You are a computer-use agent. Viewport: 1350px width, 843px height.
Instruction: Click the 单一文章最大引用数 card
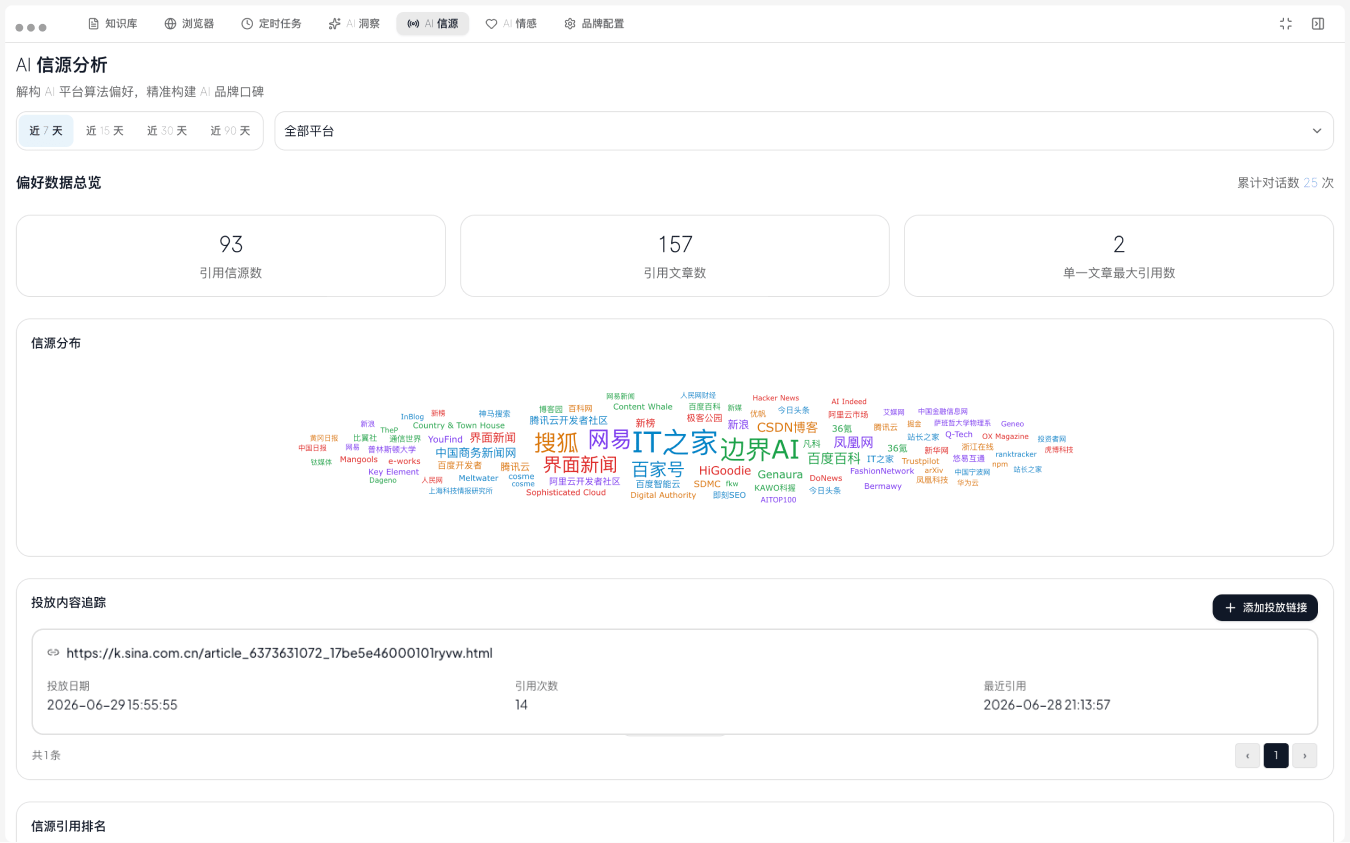pyautogui.click(x=1119, y=256)
